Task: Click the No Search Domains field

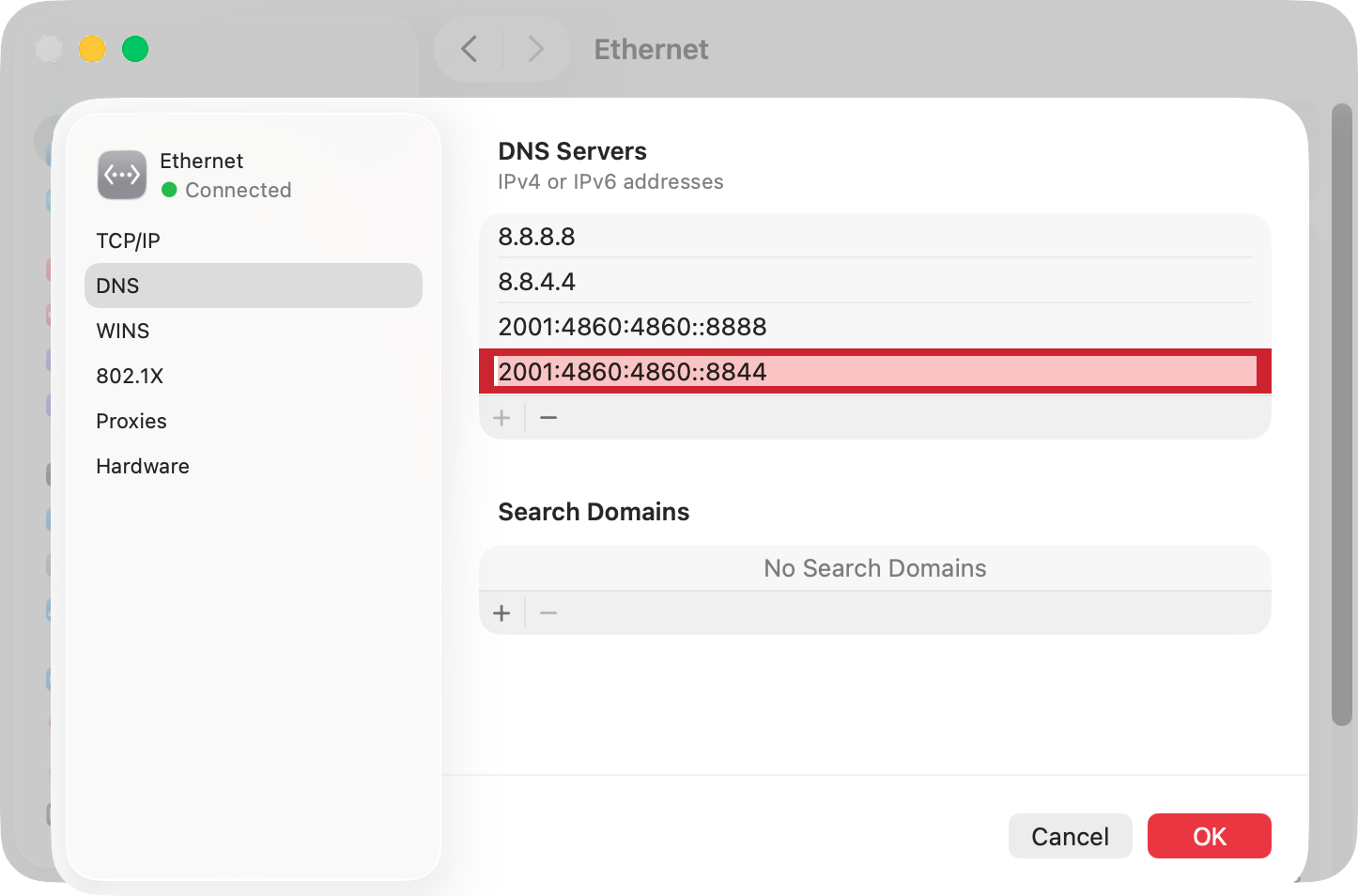Action: [x=875, y=567]
